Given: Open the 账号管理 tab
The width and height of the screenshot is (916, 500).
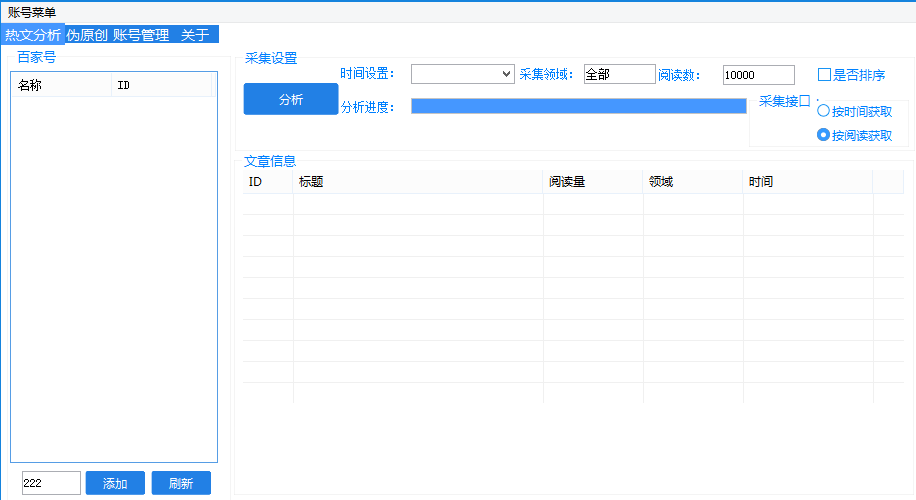Looking at the screenshot, I should pyautogui.click(x=141, y=35).
